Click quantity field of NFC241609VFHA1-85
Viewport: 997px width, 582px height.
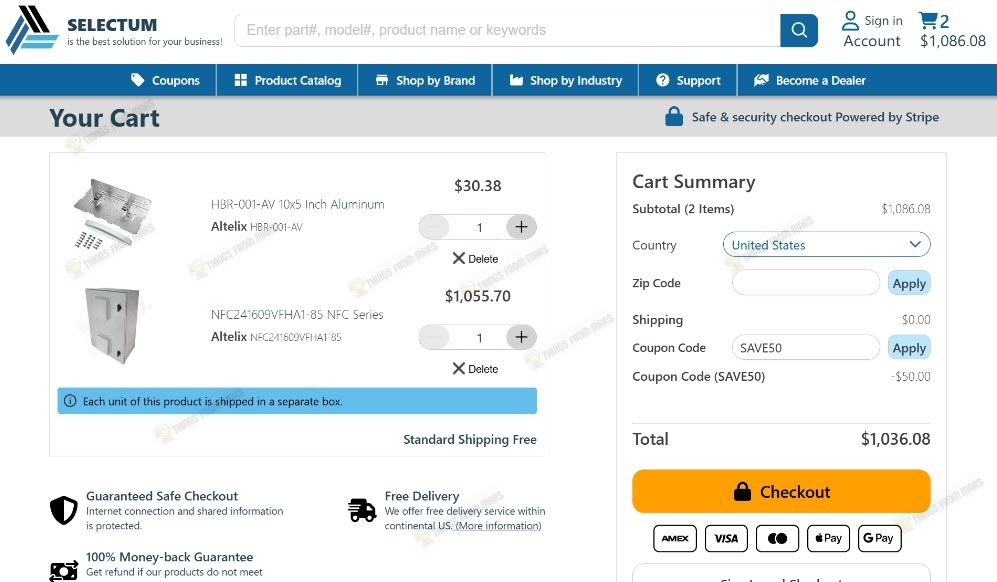479,337
